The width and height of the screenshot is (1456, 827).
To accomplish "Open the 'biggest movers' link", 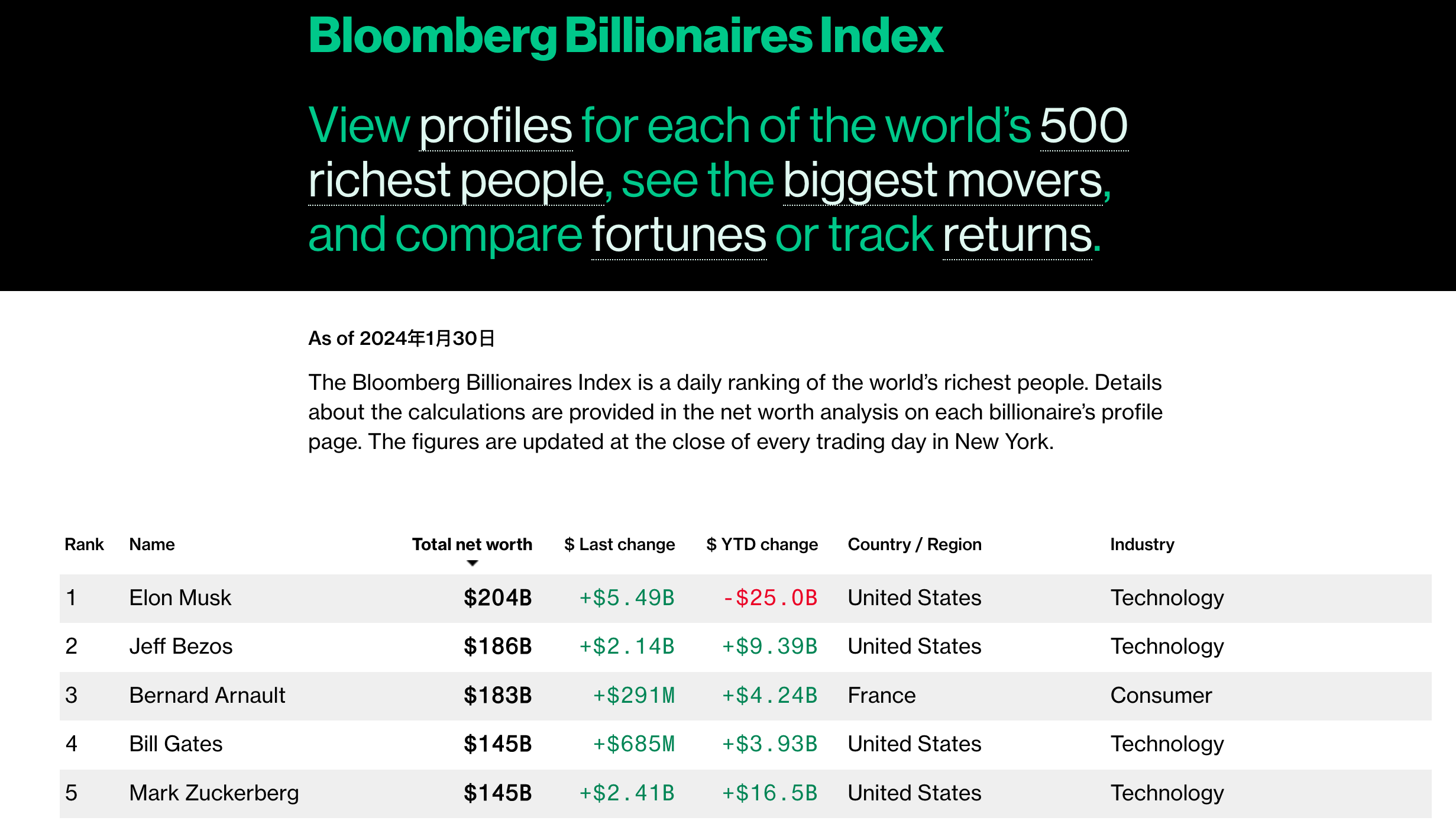I will pos(943,180).
